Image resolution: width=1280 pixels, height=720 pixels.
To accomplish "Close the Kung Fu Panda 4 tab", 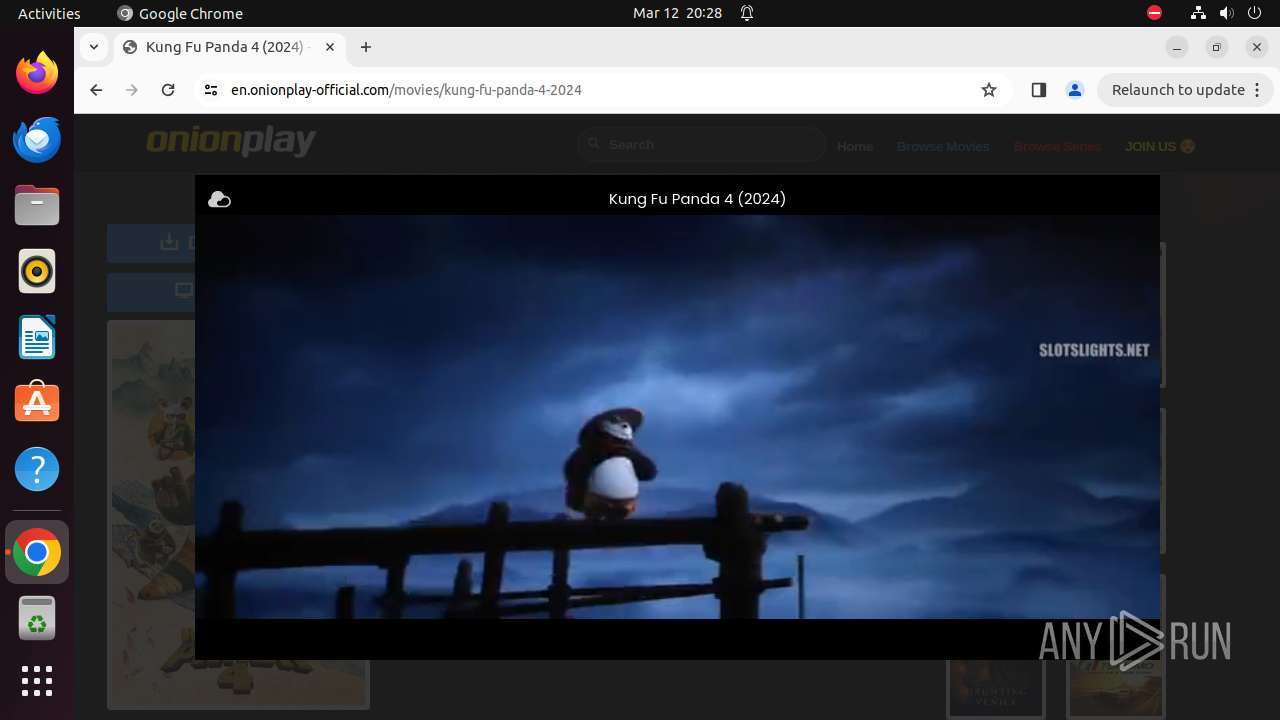I will pyautogui.click(x=330, y=47).
